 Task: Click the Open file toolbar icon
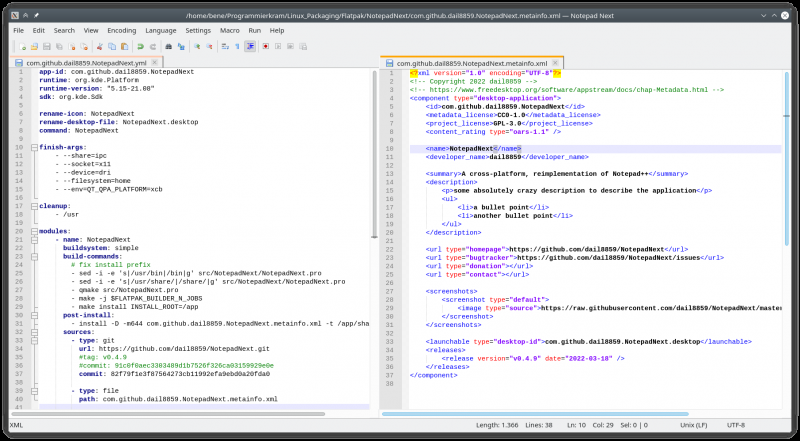(x=34, y=46)
